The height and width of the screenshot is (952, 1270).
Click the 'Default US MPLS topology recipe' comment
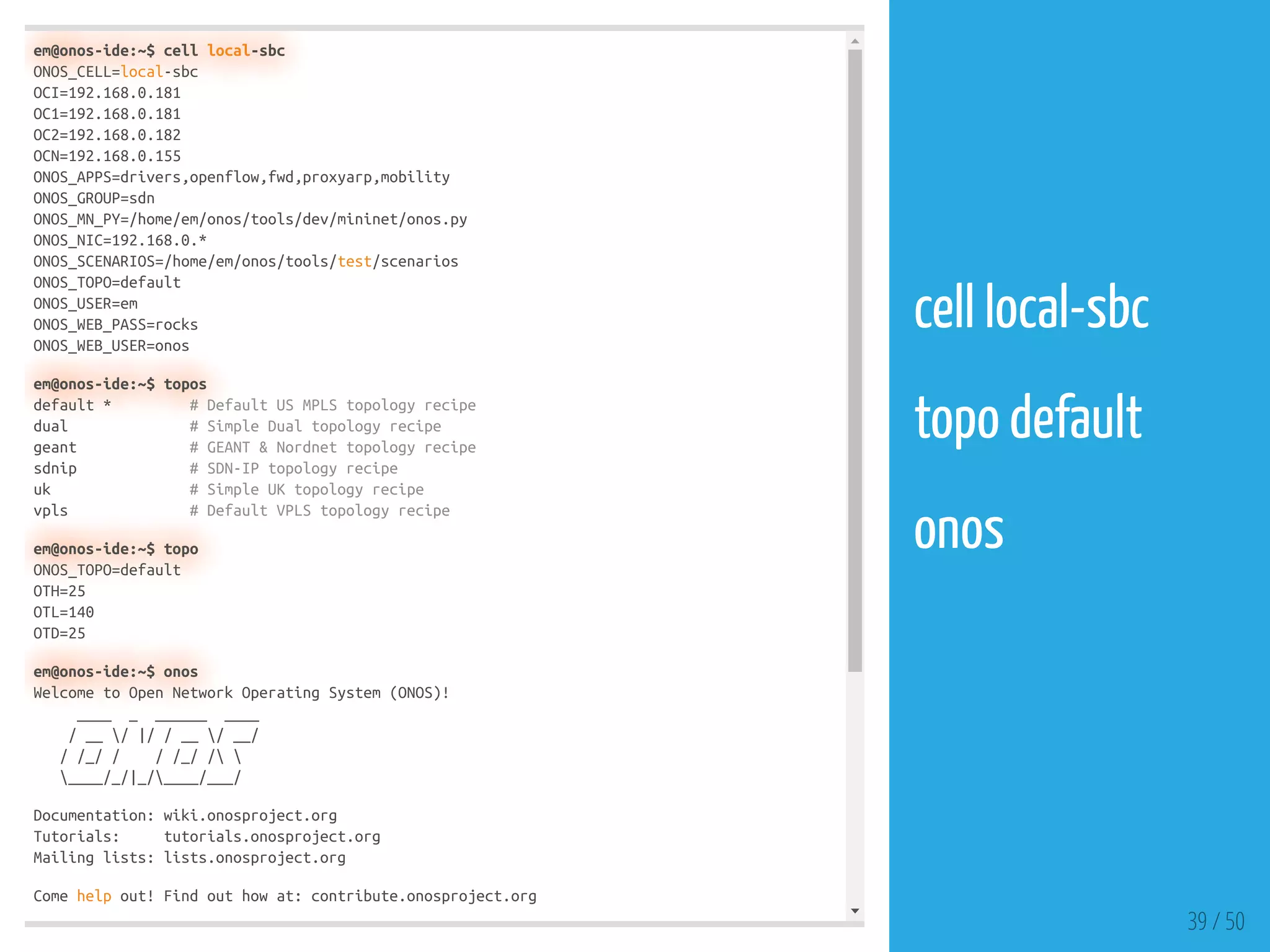(x=333, y=405)
